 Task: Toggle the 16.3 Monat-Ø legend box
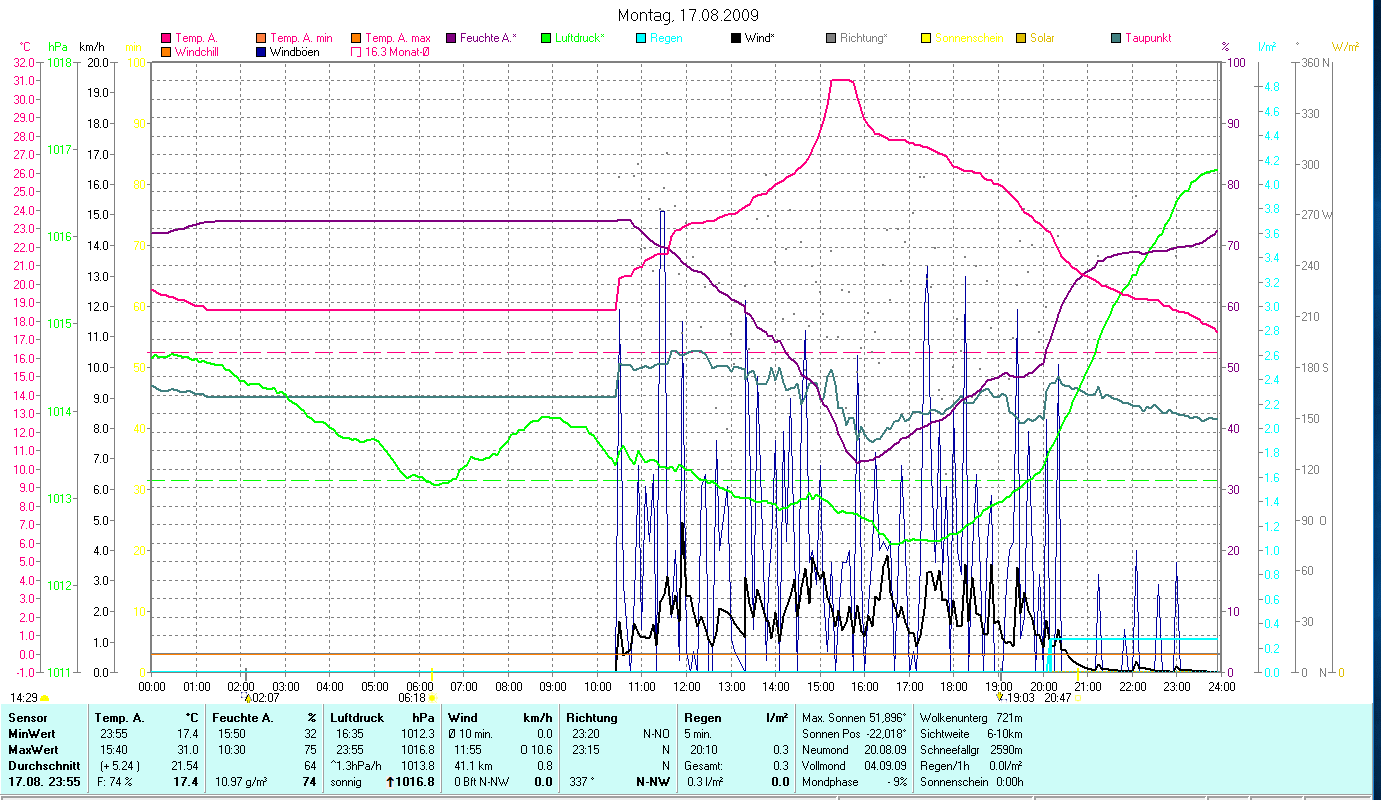point(356,51)
